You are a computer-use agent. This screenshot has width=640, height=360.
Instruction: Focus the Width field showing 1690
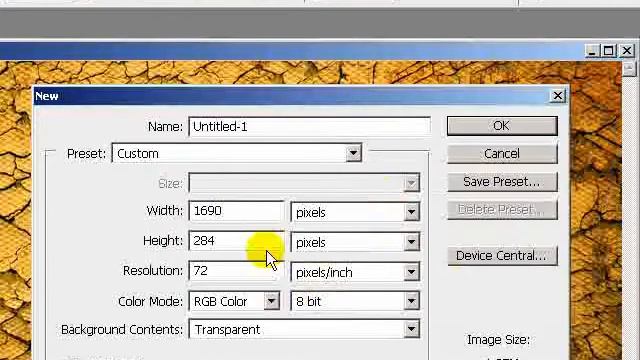(x=236, y=211)
